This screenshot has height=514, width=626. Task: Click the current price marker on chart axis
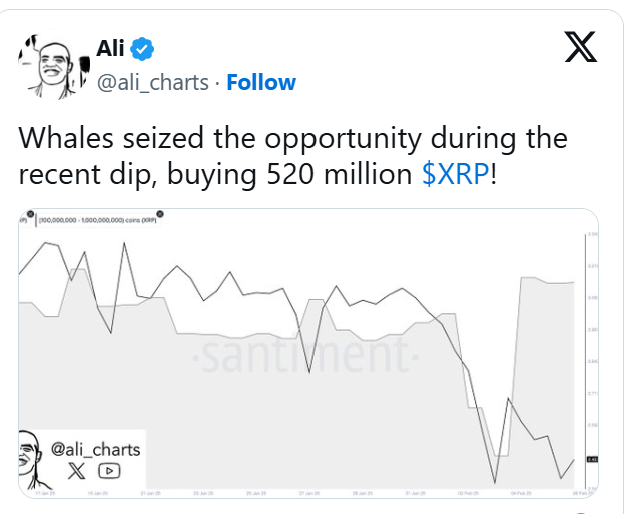591,459
